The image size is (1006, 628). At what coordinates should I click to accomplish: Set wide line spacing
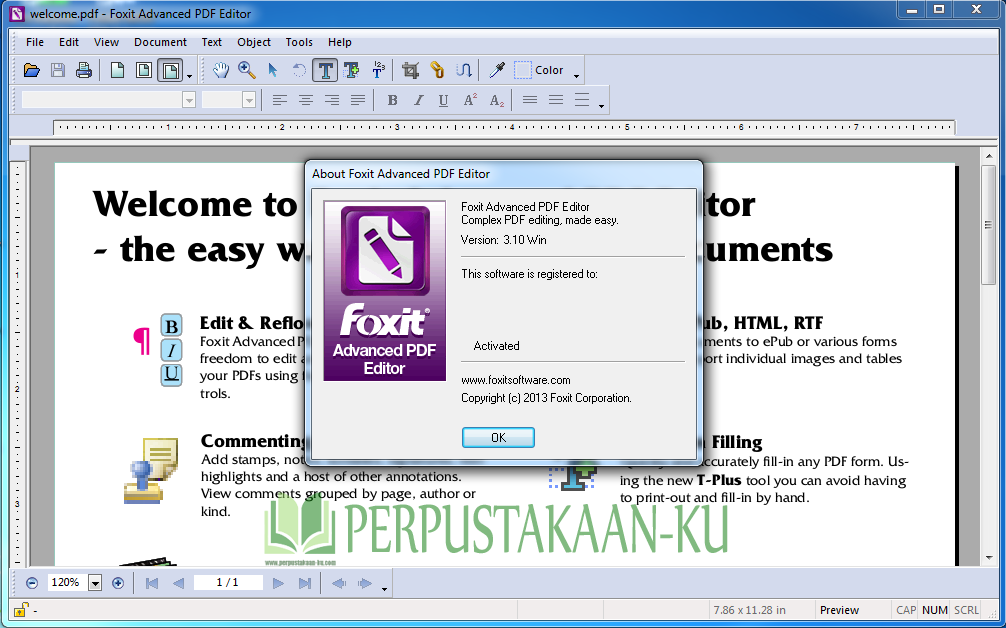pos(581,100)
